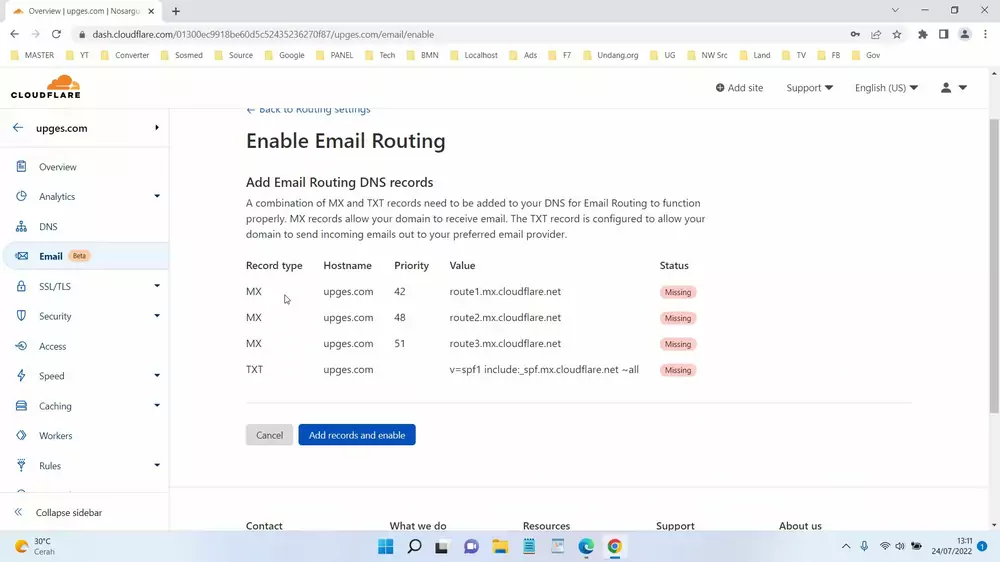Expand the Speed submenu arrow
The height and width of the screenshot is (562, 1000).
pos(157,376)
